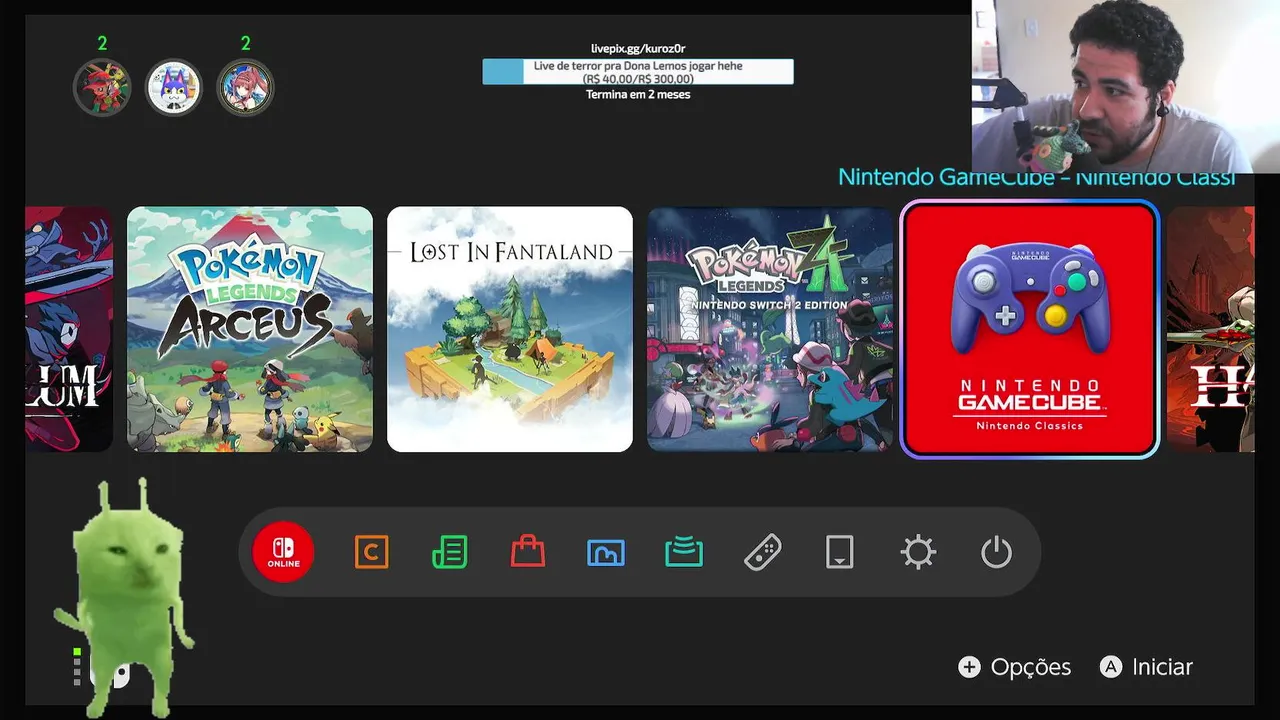Screen dimensions: 1280x720
Task: Click the Iniciar A button
Action: click(x=1147, y=667)
